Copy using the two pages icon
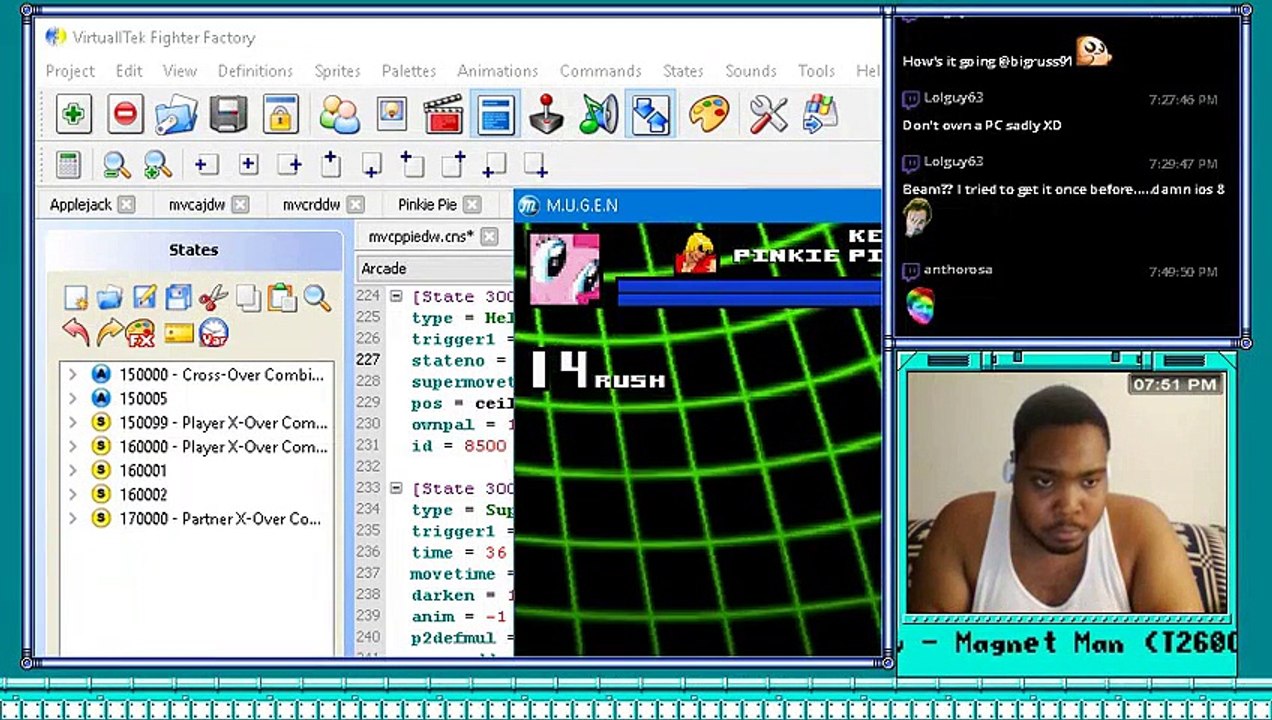Viewport: 1272px width, 720px height. tap(248, 297)
